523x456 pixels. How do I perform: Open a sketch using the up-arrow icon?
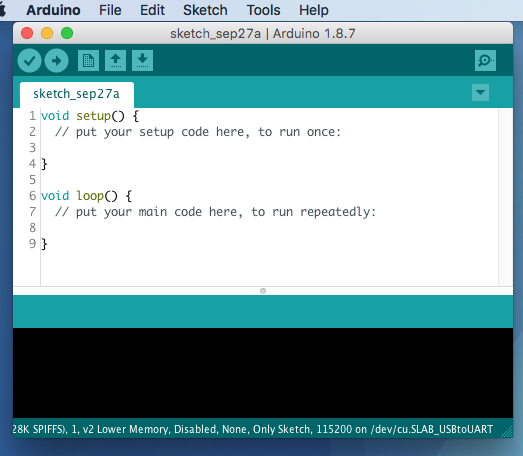[115, 61]
